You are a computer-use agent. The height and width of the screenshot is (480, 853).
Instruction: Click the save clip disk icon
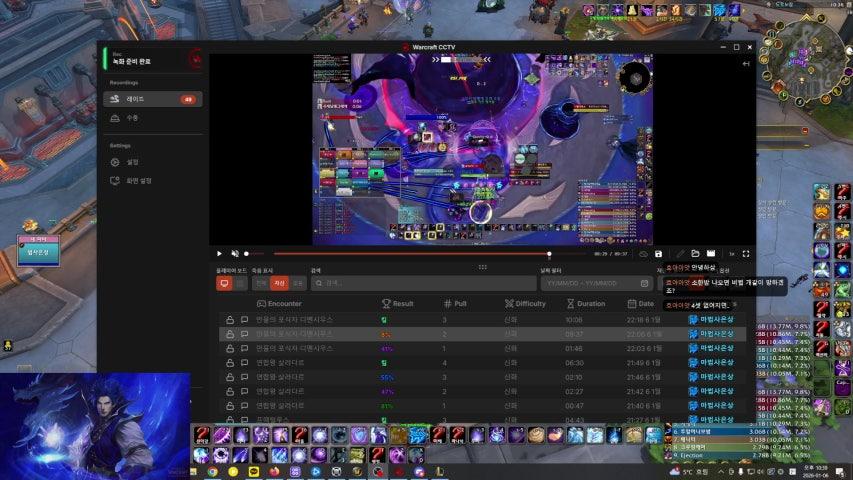(658, 254)
